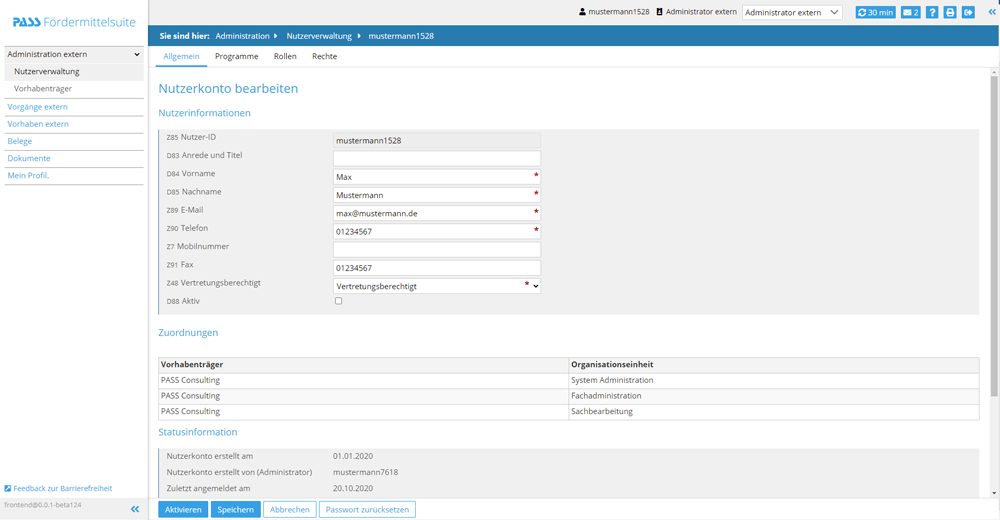
Task: Click PASS Consulting in the Fachadministration row
Action: click(x=190, y=396)
